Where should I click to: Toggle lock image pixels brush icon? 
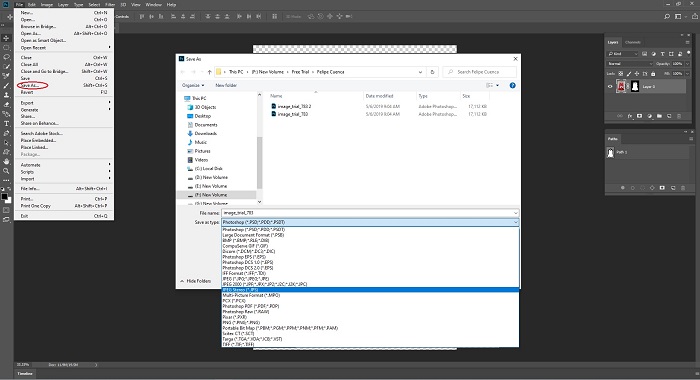coord(629,74)
